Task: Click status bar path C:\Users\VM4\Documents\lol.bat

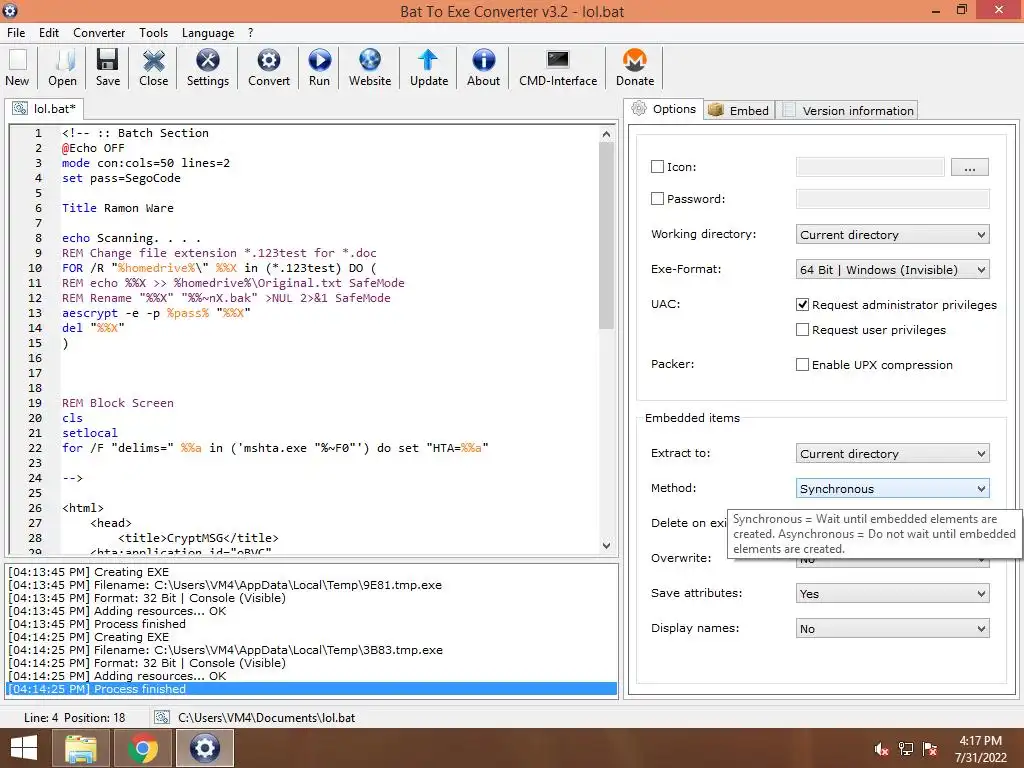Action: coord(266,717)
